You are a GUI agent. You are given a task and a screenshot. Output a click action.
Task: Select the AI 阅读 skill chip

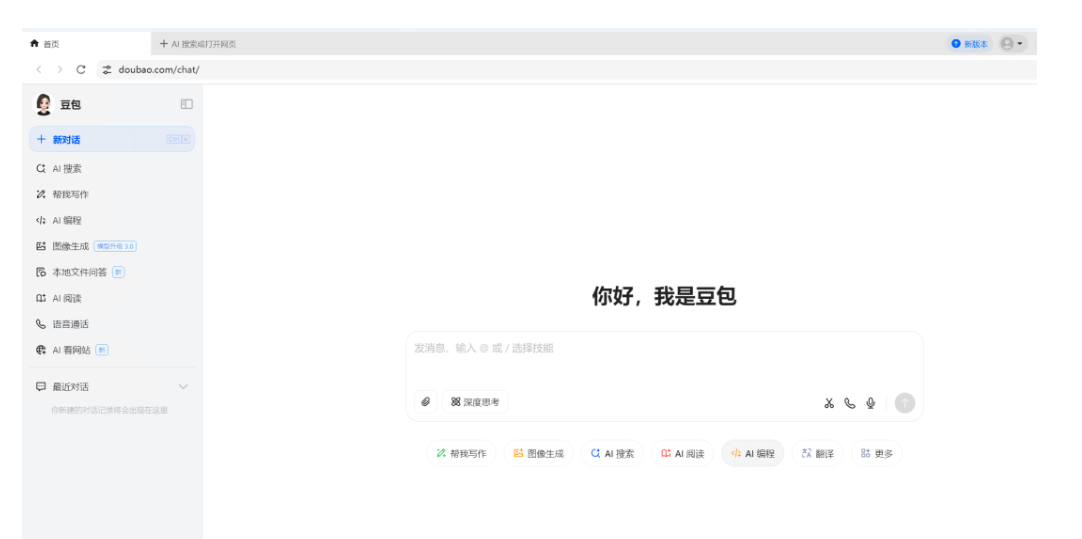pos(682,453)
